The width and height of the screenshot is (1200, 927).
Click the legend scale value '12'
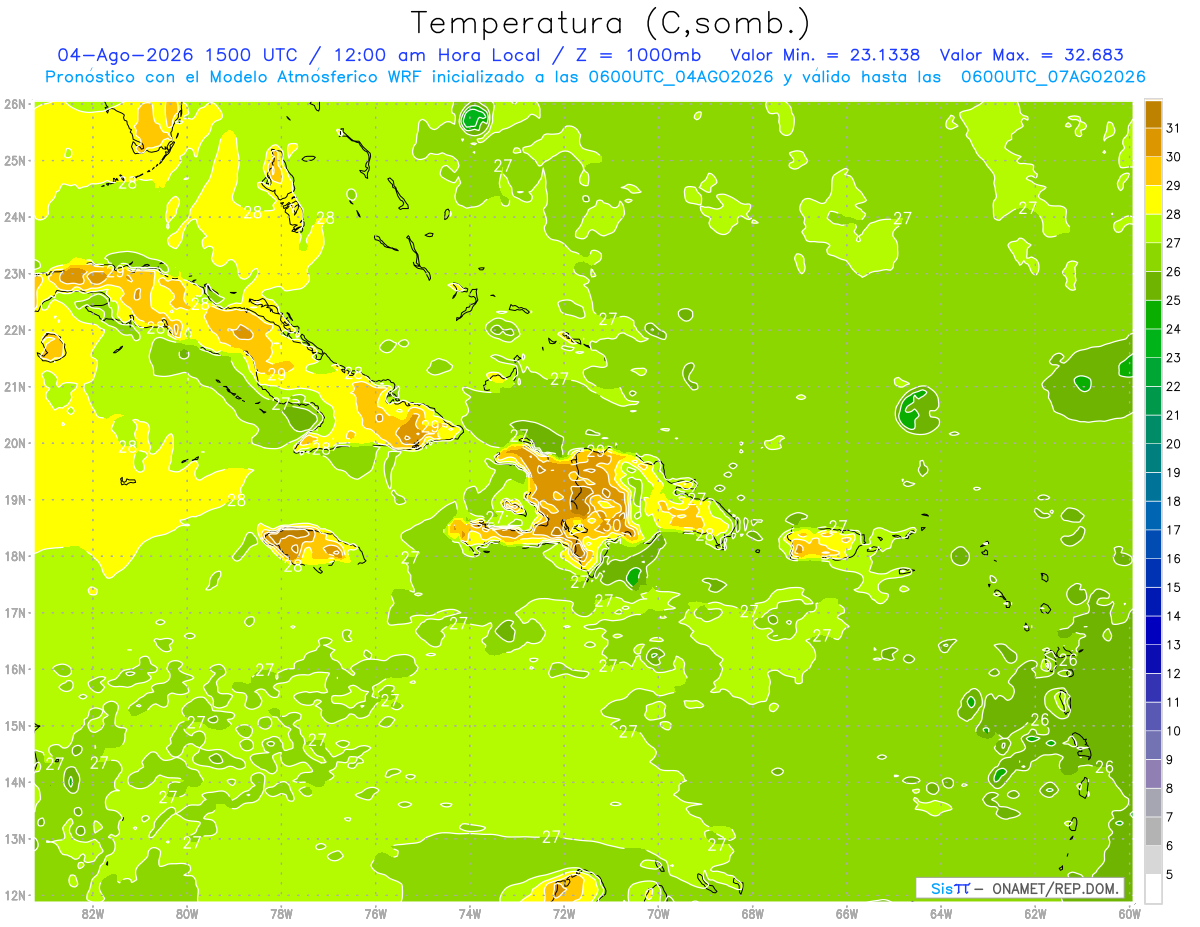(1173, 673)
